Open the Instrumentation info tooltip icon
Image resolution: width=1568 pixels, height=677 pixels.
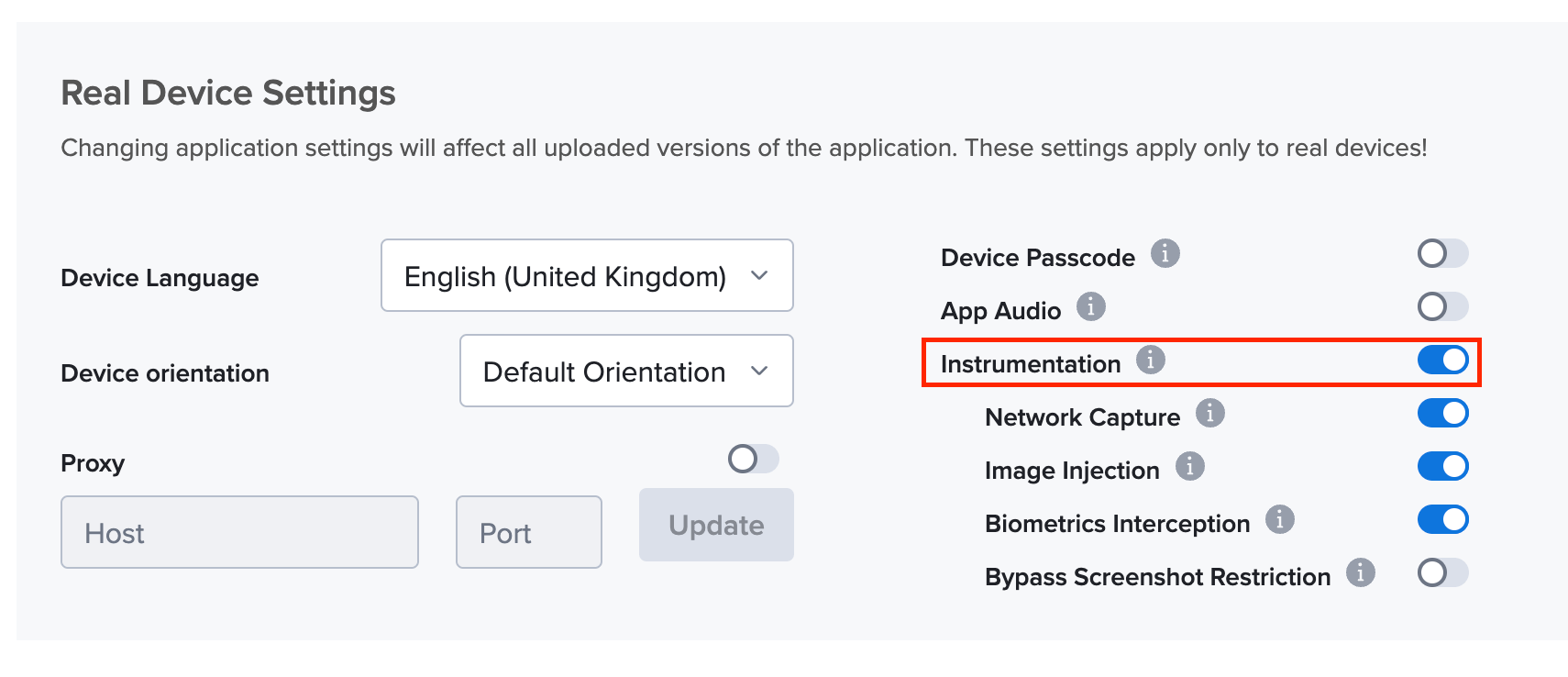coord(1152,361)
